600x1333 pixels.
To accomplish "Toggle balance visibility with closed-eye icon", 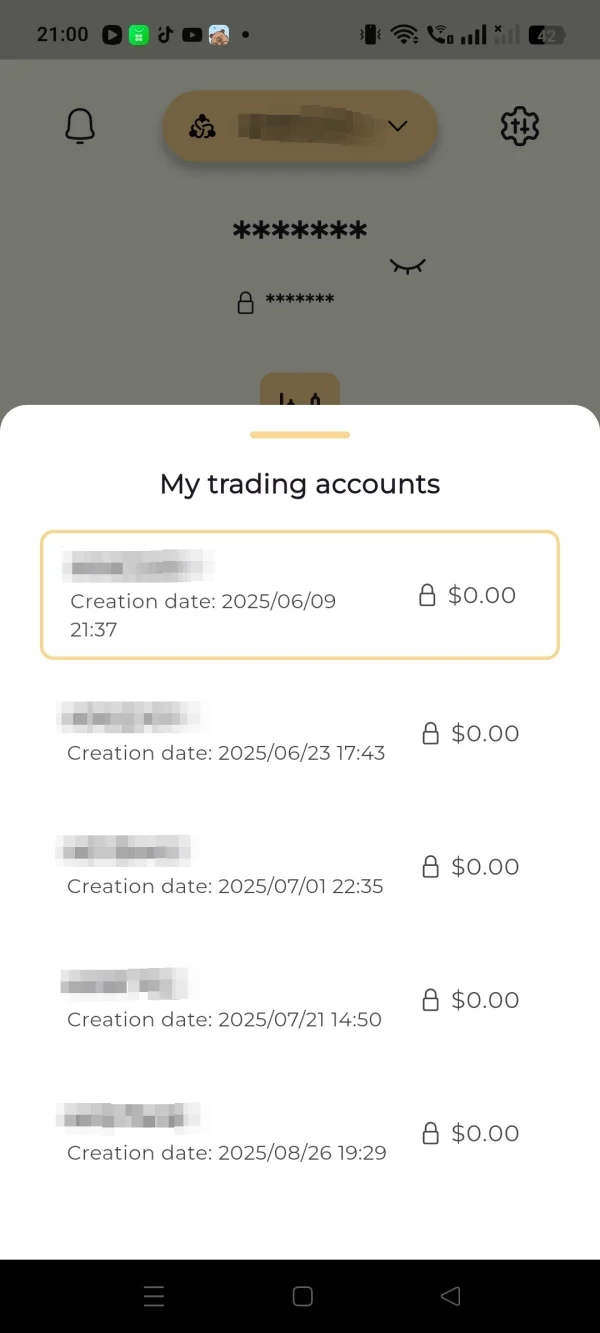I will pyautogui.click(x=407, y=266).
